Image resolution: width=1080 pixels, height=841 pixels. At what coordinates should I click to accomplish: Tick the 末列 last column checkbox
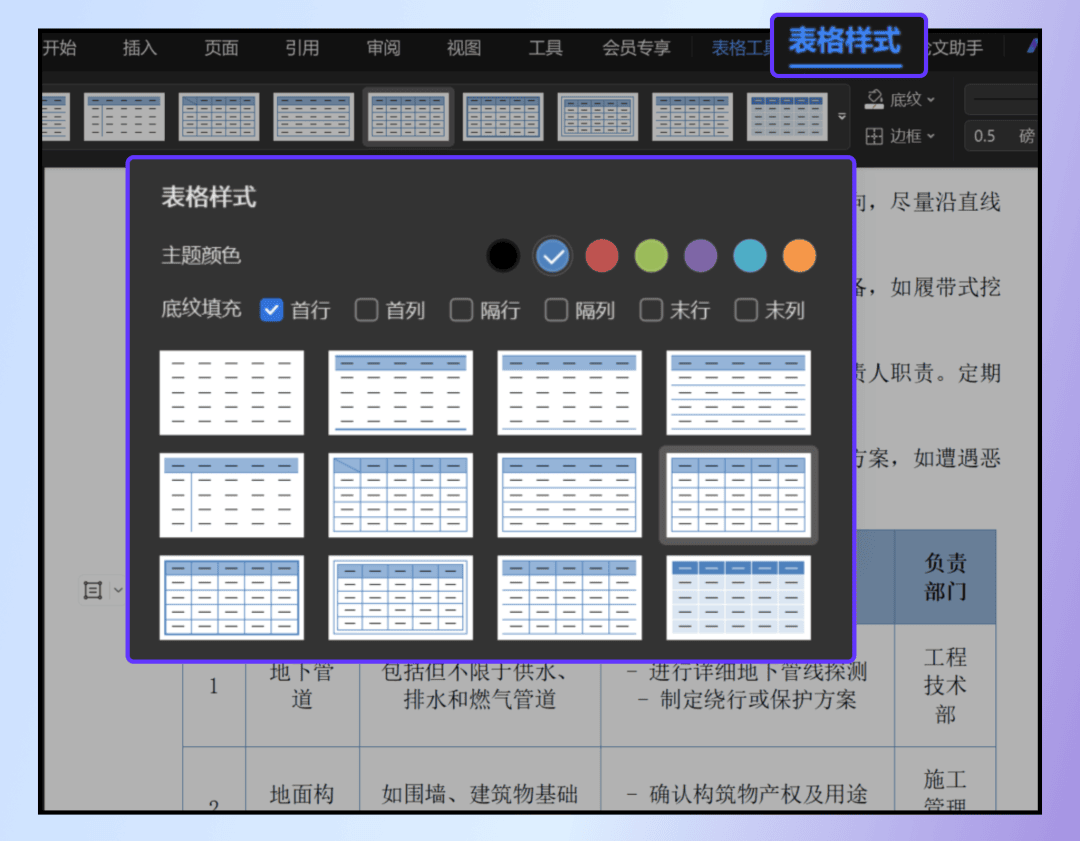(745, 310)
